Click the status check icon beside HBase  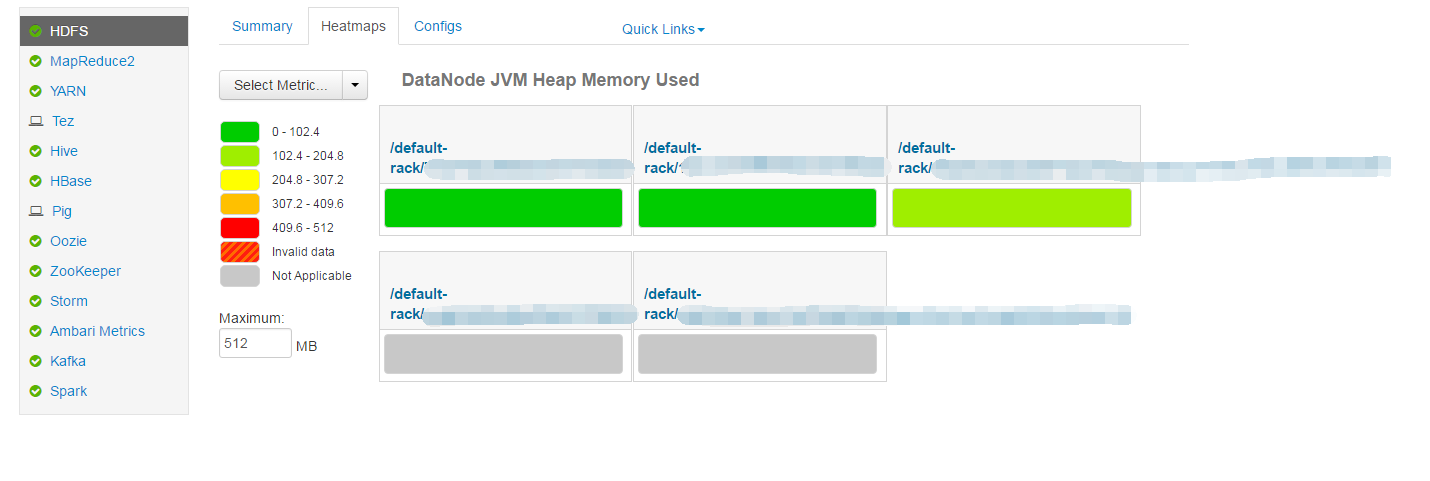36,181
